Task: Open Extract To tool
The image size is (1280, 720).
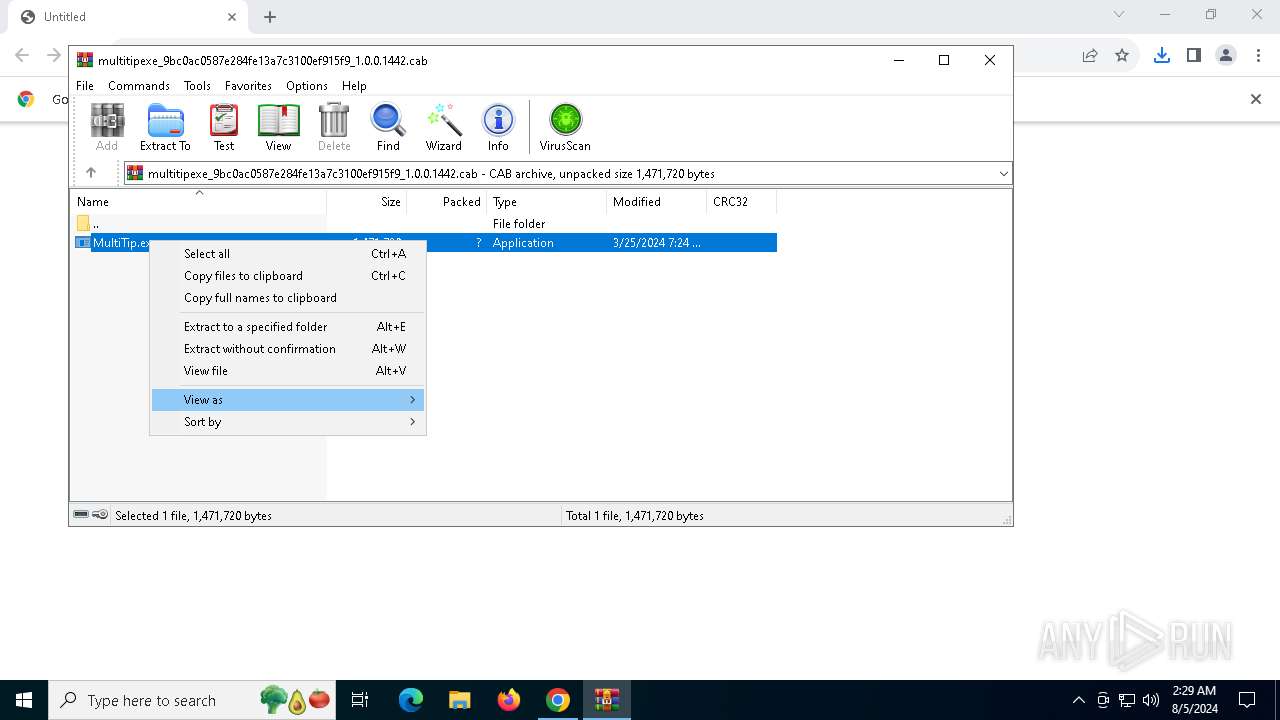Action: pos(165,127)
